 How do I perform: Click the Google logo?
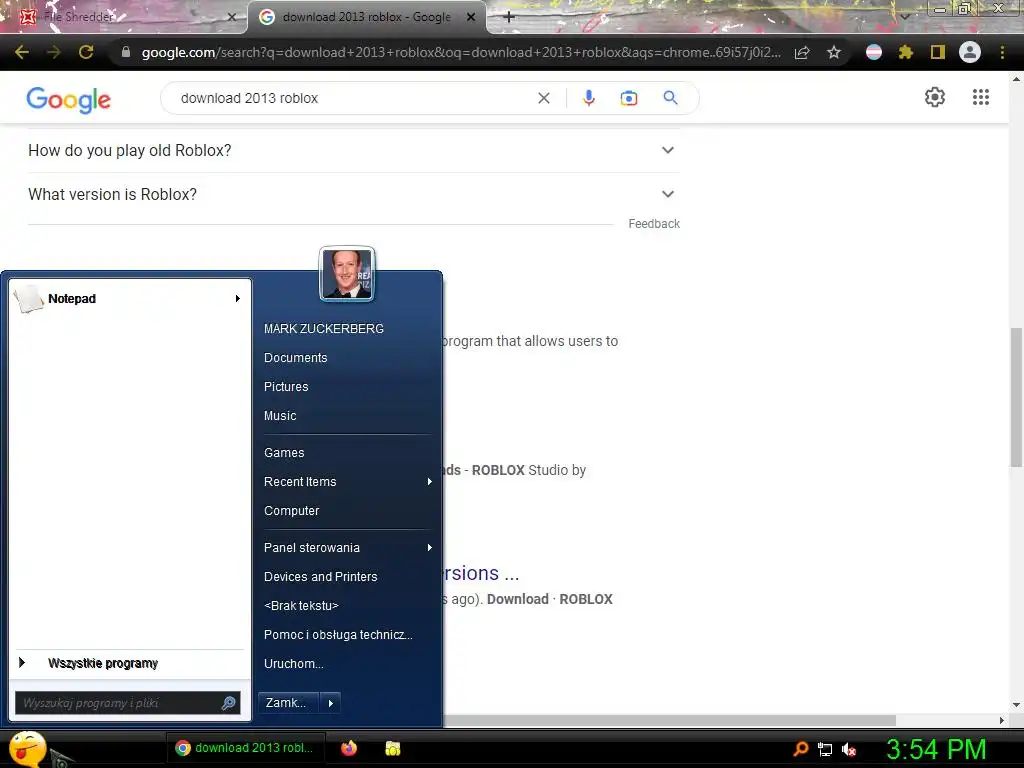pos(69,100)
